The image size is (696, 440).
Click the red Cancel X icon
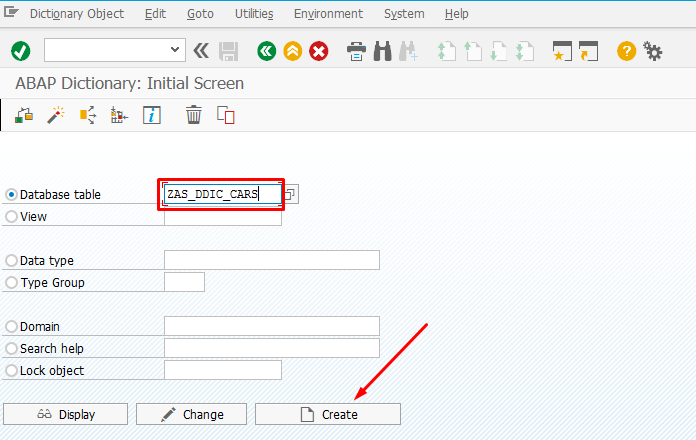coord(319,51)
